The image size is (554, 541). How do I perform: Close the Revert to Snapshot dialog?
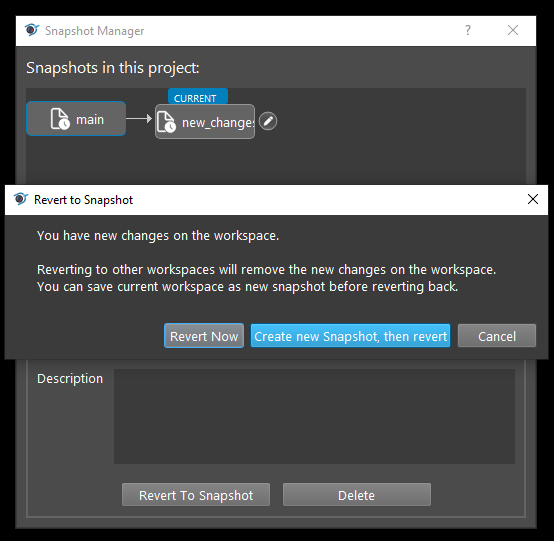tap(533, 199)
